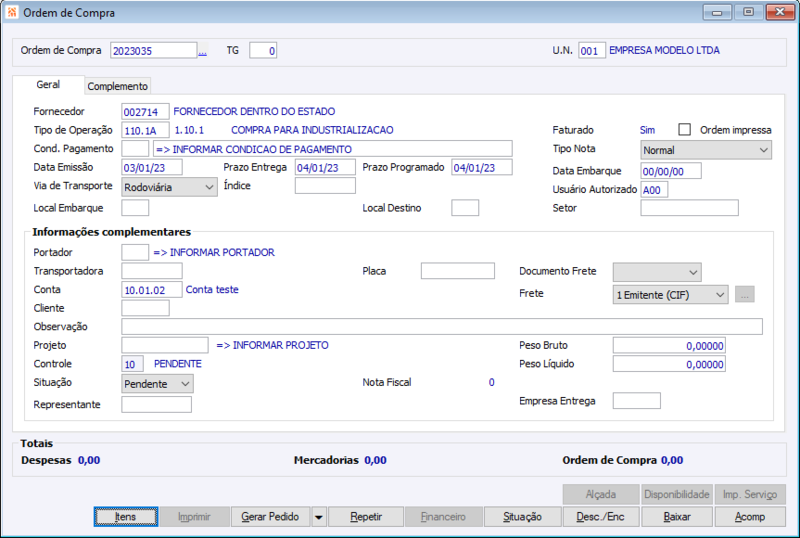The image size is (800, 538).
Task: Click the Placa field
Action: (458, 271)
